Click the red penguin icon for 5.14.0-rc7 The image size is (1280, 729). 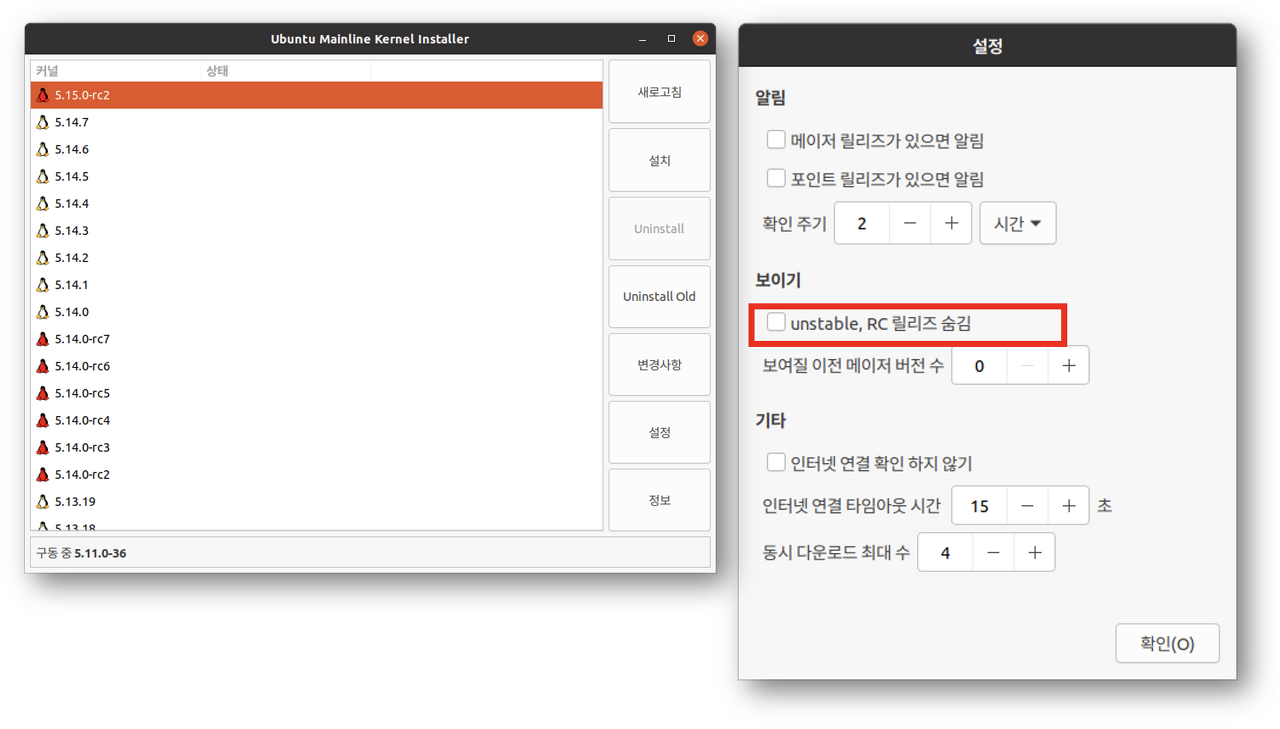(x=42, y=339)
